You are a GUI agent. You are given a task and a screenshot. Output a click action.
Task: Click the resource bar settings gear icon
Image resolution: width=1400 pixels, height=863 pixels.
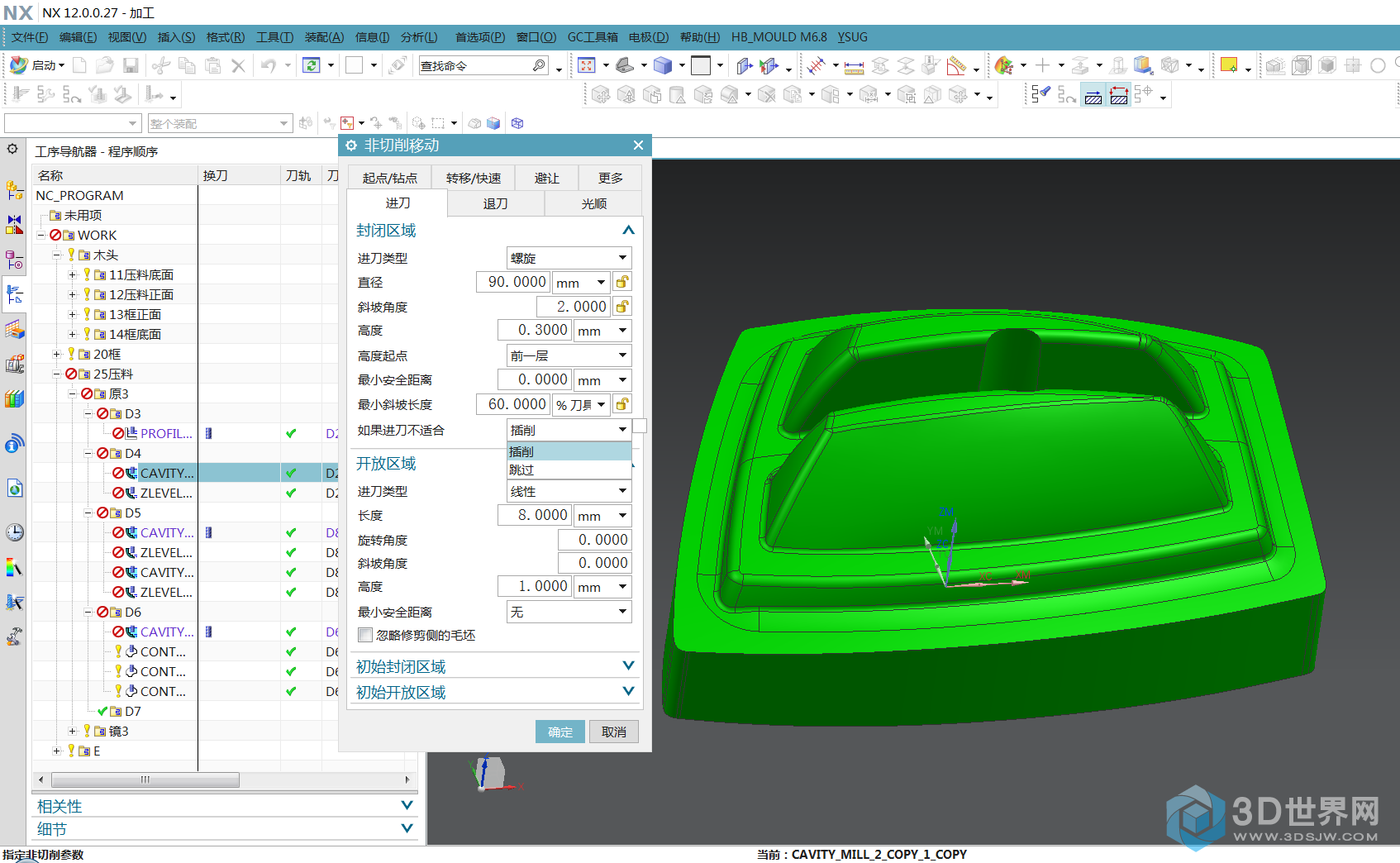click(x=12, y=149)
